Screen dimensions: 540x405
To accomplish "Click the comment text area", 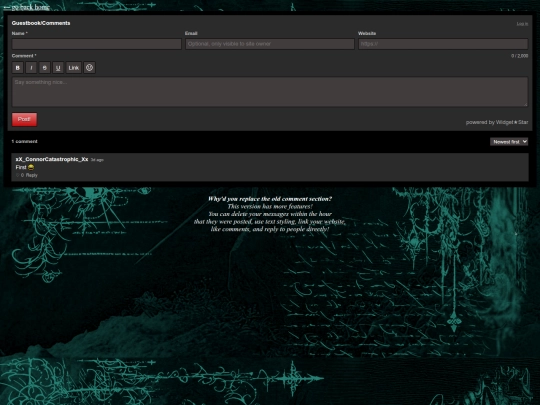I will pos(270,92).
